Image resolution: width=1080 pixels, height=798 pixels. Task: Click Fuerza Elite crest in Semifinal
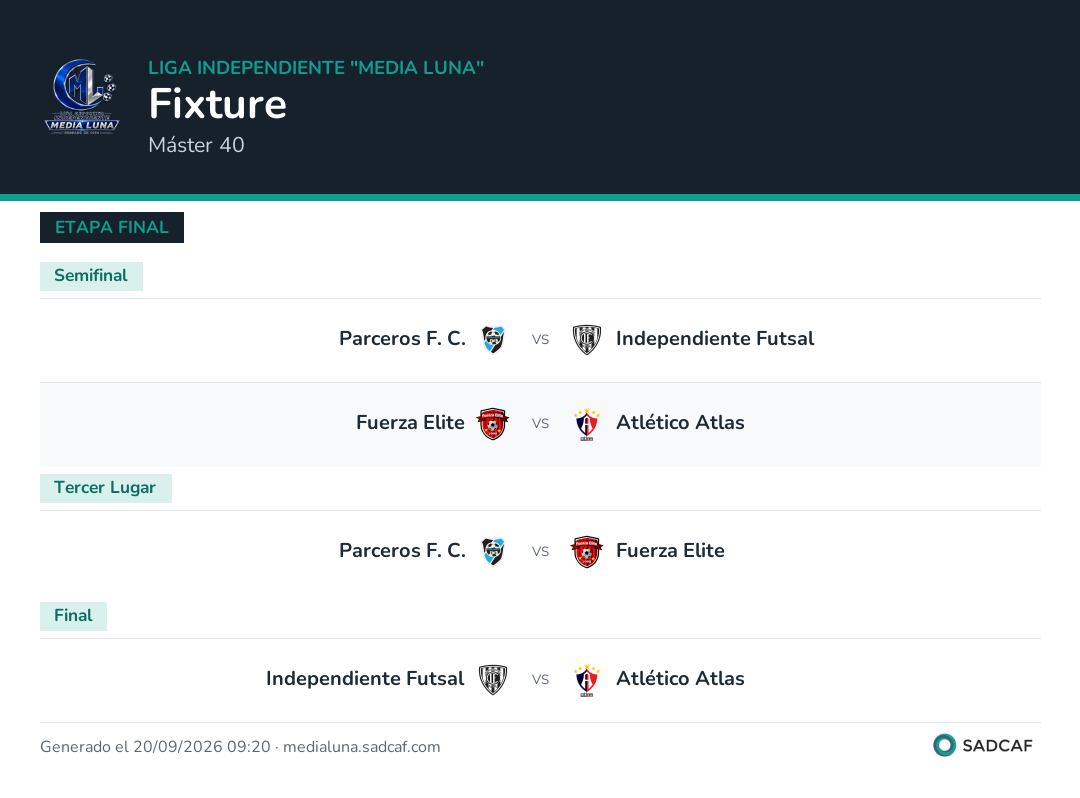[x=493, y=423]
